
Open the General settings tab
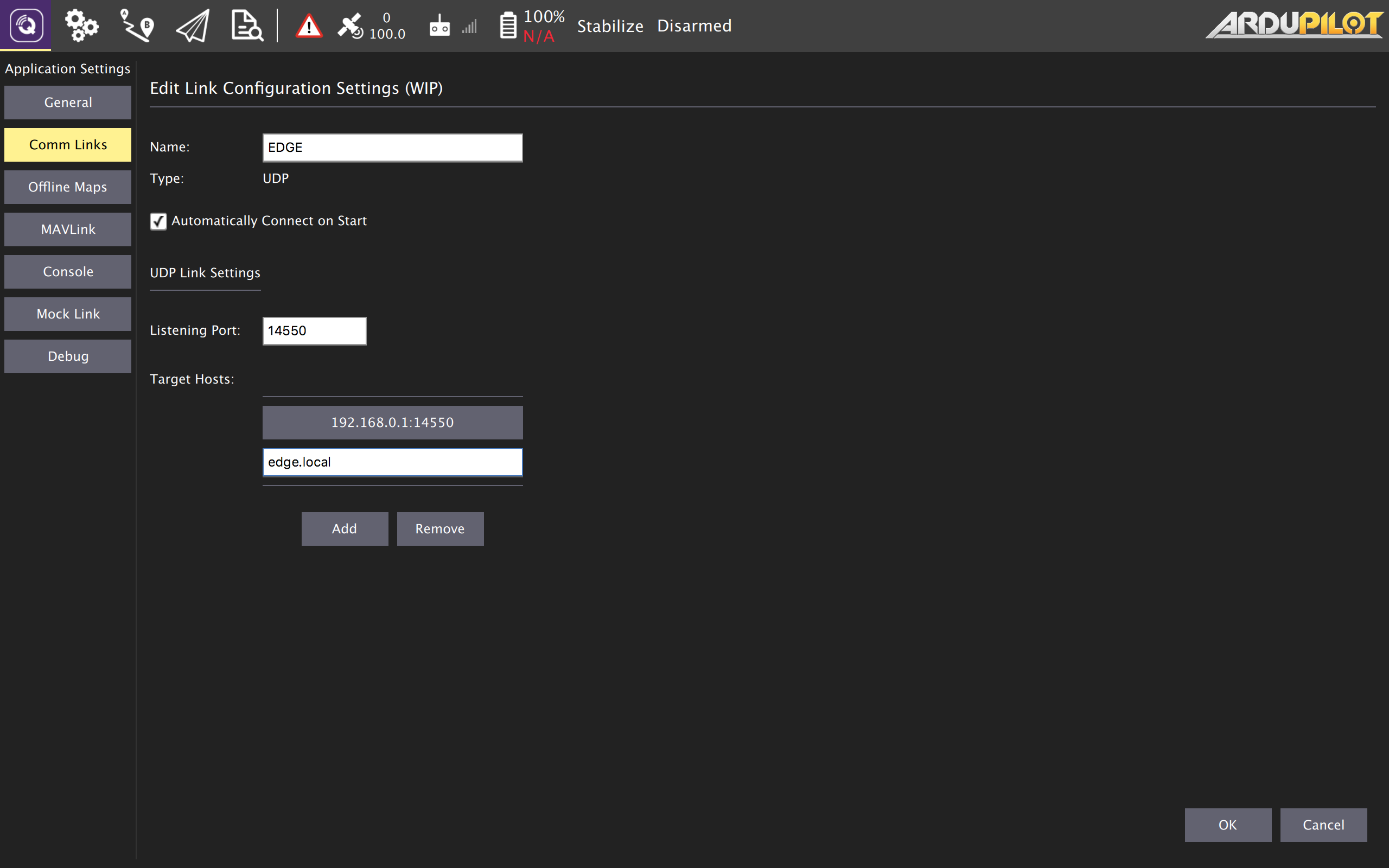coord(68,102)
